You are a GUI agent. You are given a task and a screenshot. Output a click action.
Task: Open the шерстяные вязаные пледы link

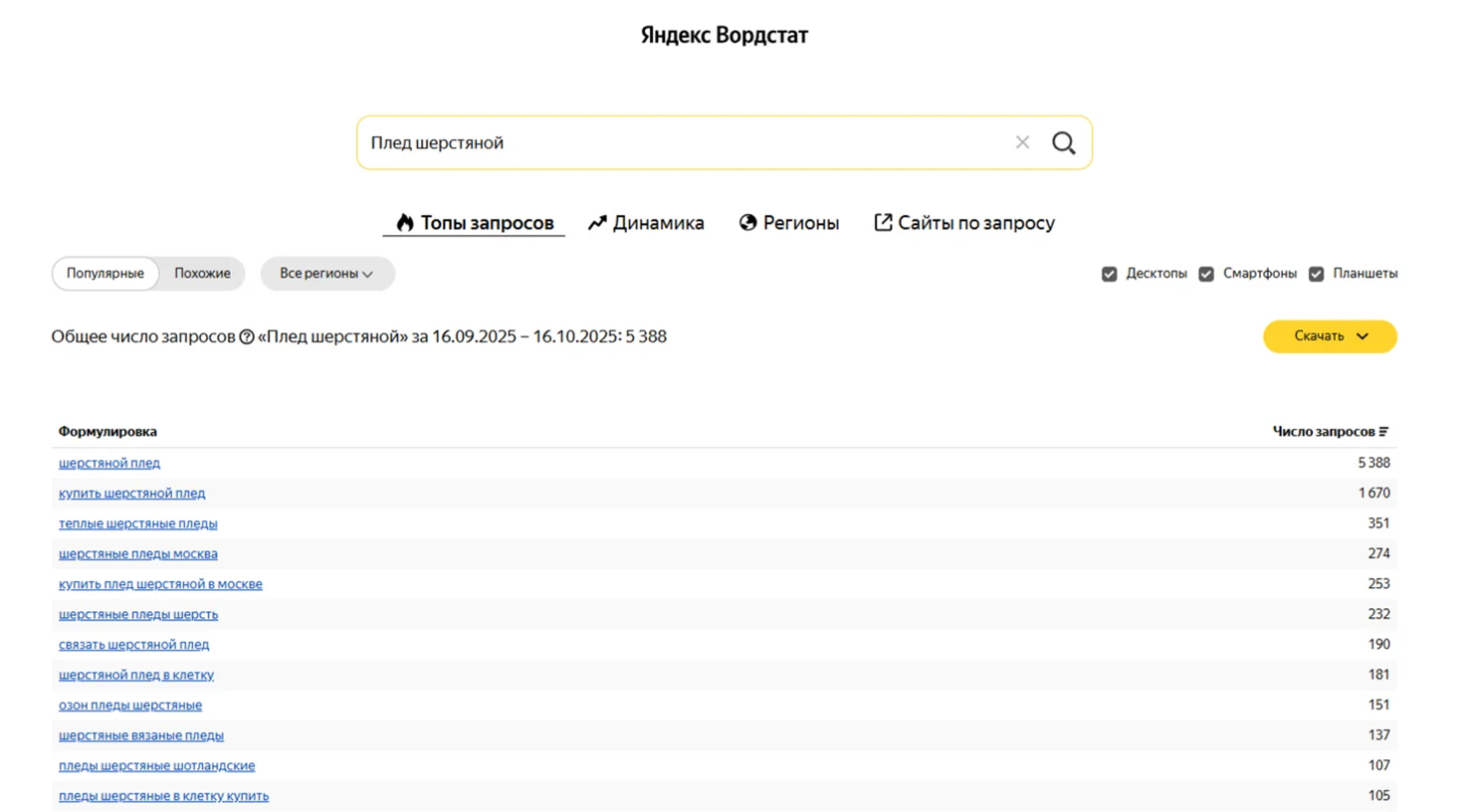tap(141, 735)
